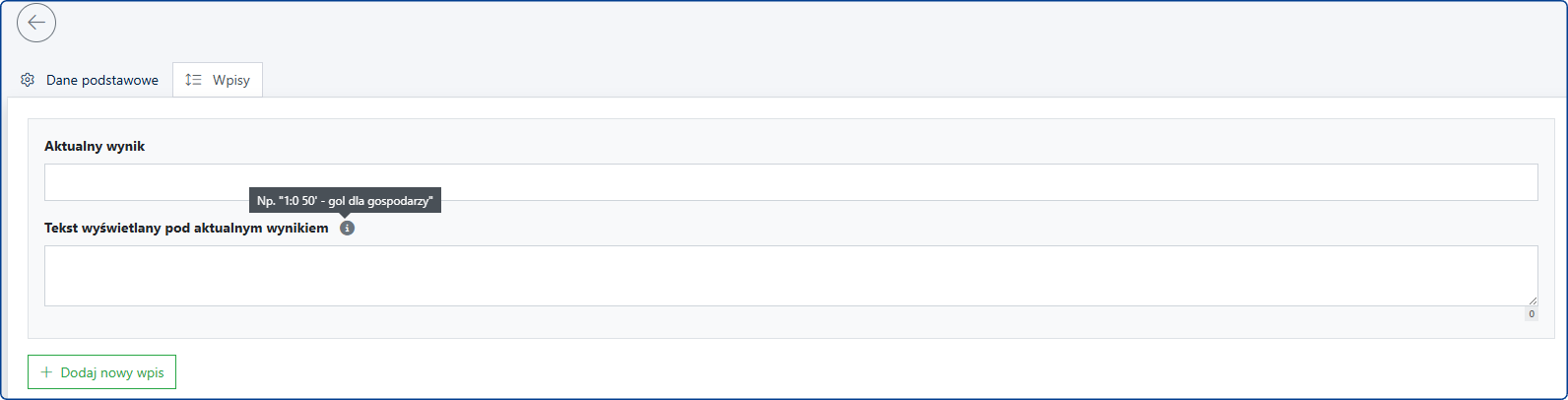1568x400 pixels.
Task: Click the info icon next to text label
Action: click(x=347, y=228)
